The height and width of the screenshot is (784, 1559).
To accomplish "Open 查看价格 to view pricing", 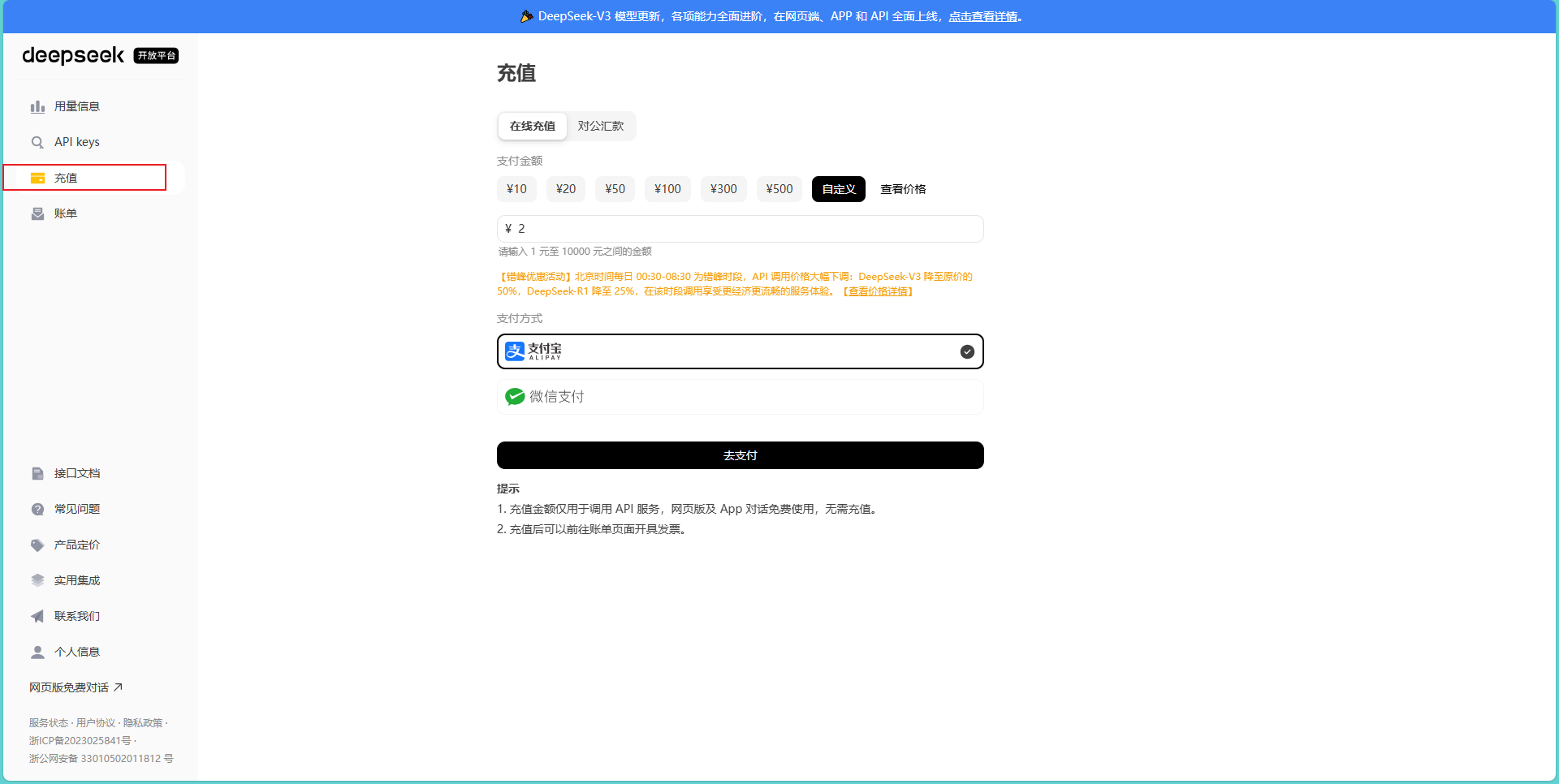I will point(902,188).
